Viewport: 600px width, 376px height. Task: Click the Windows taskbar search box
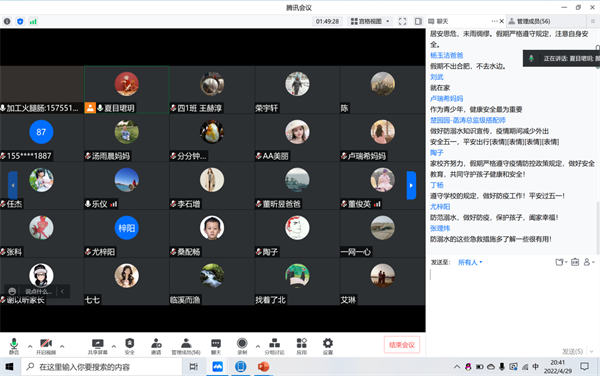102,367
